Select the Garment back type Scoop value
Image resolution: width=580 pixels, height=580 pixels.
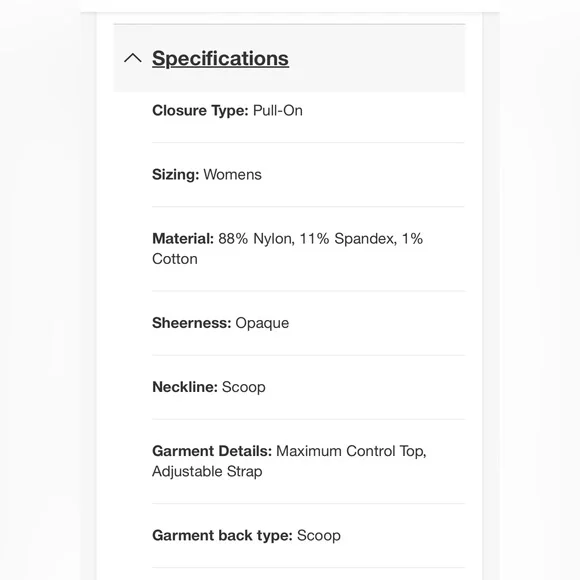[x=318, y=536]
